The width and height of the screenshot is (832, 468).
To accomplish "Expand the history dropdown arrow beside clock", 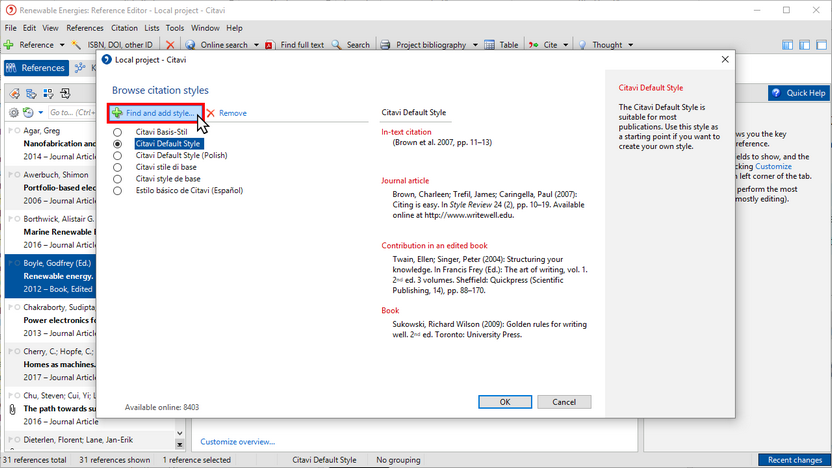I will 40,112.
